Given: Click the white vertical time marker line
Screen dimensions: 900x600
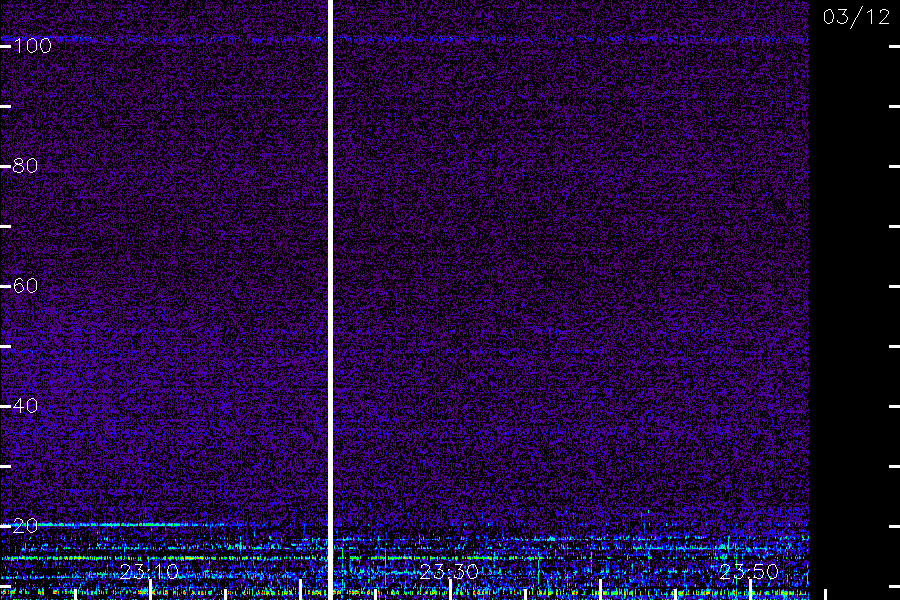Looking at the screenshot, I should [330, 300].
